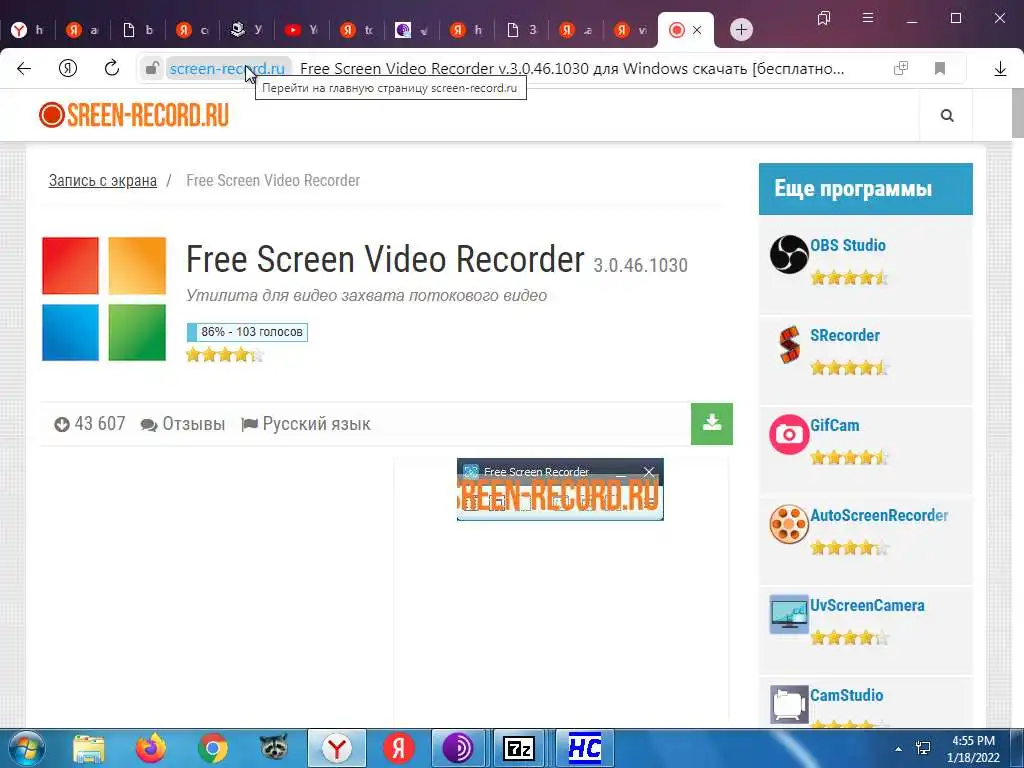
Task: Show hidden system tray icons
Action: [899, 749]
